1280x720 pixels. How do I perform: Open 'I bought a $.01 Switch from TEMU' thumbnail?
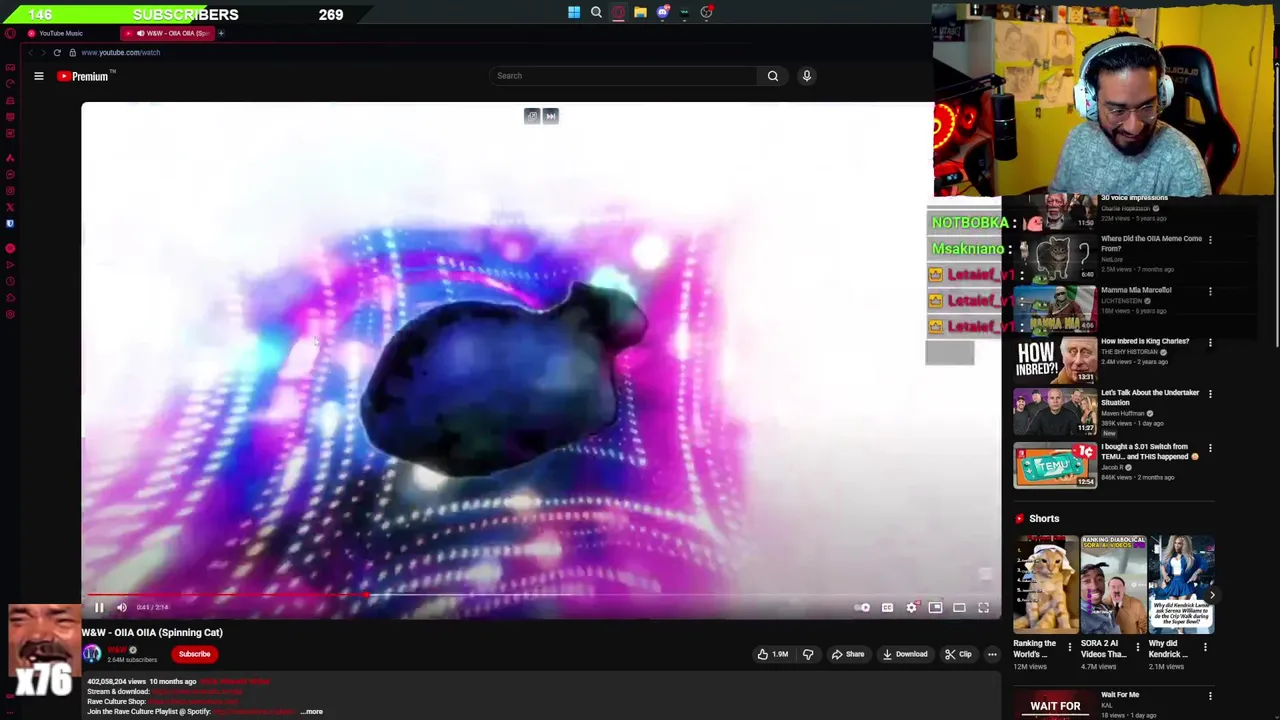coord(1054,465)
